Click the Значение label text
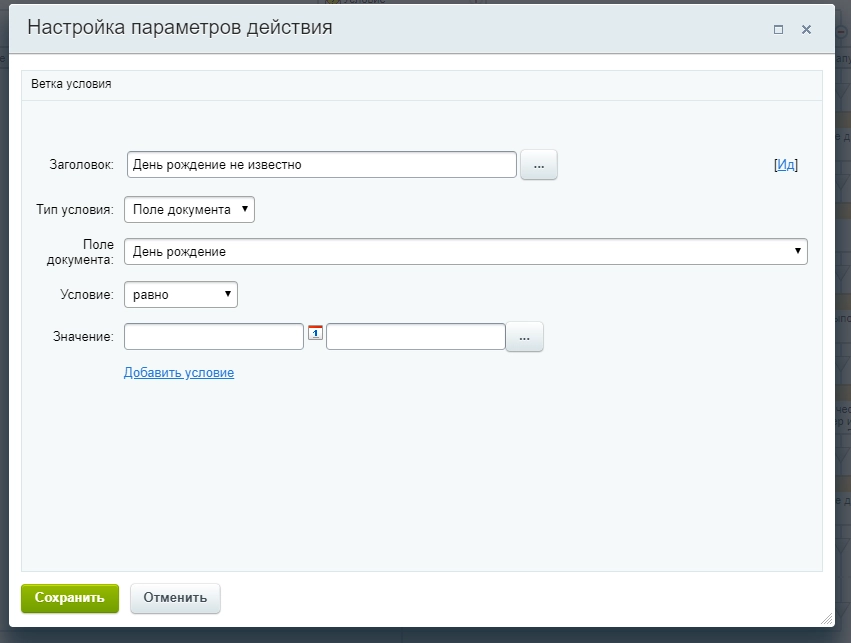Screen dimensions: 851x643 [83, 337]
